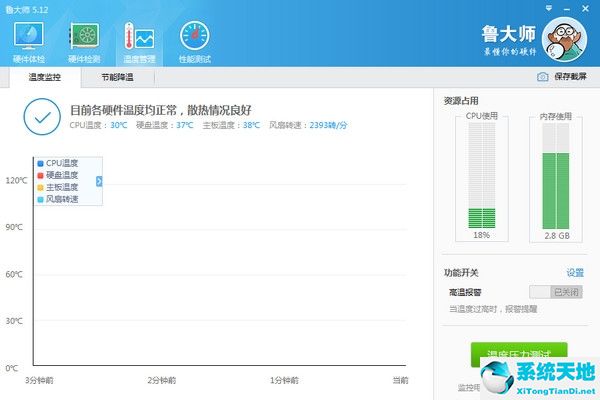Click the 硬盘温度 37℃ value
Image resolution: width=600 pixels, height=400 pixels.
click(185, 125)
